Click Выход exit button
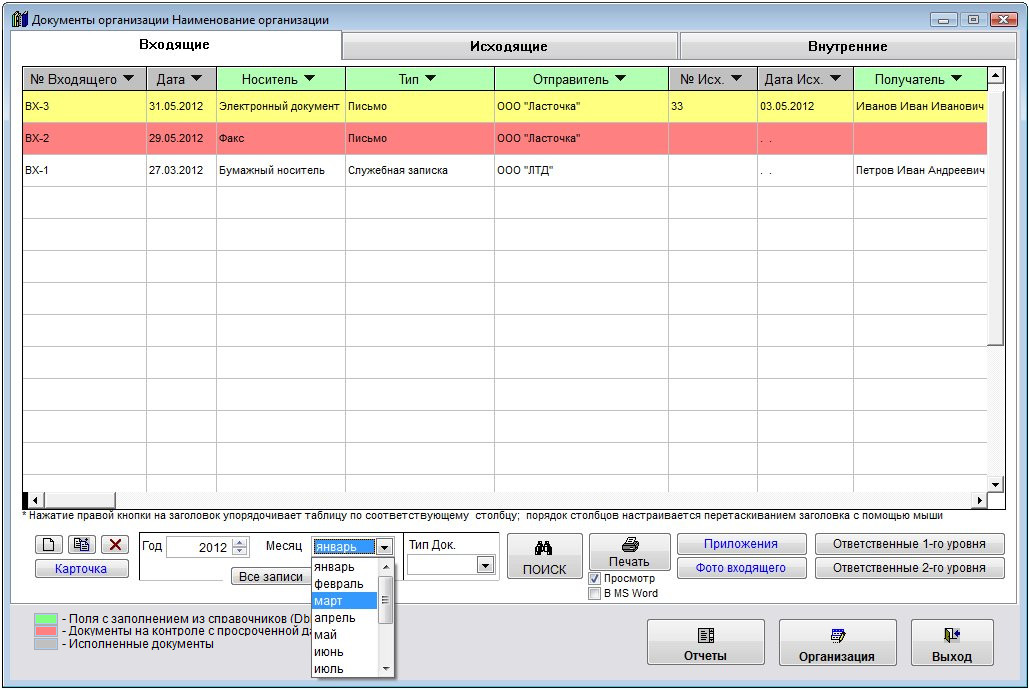The image size is (1029, 690). pos(952,643)
